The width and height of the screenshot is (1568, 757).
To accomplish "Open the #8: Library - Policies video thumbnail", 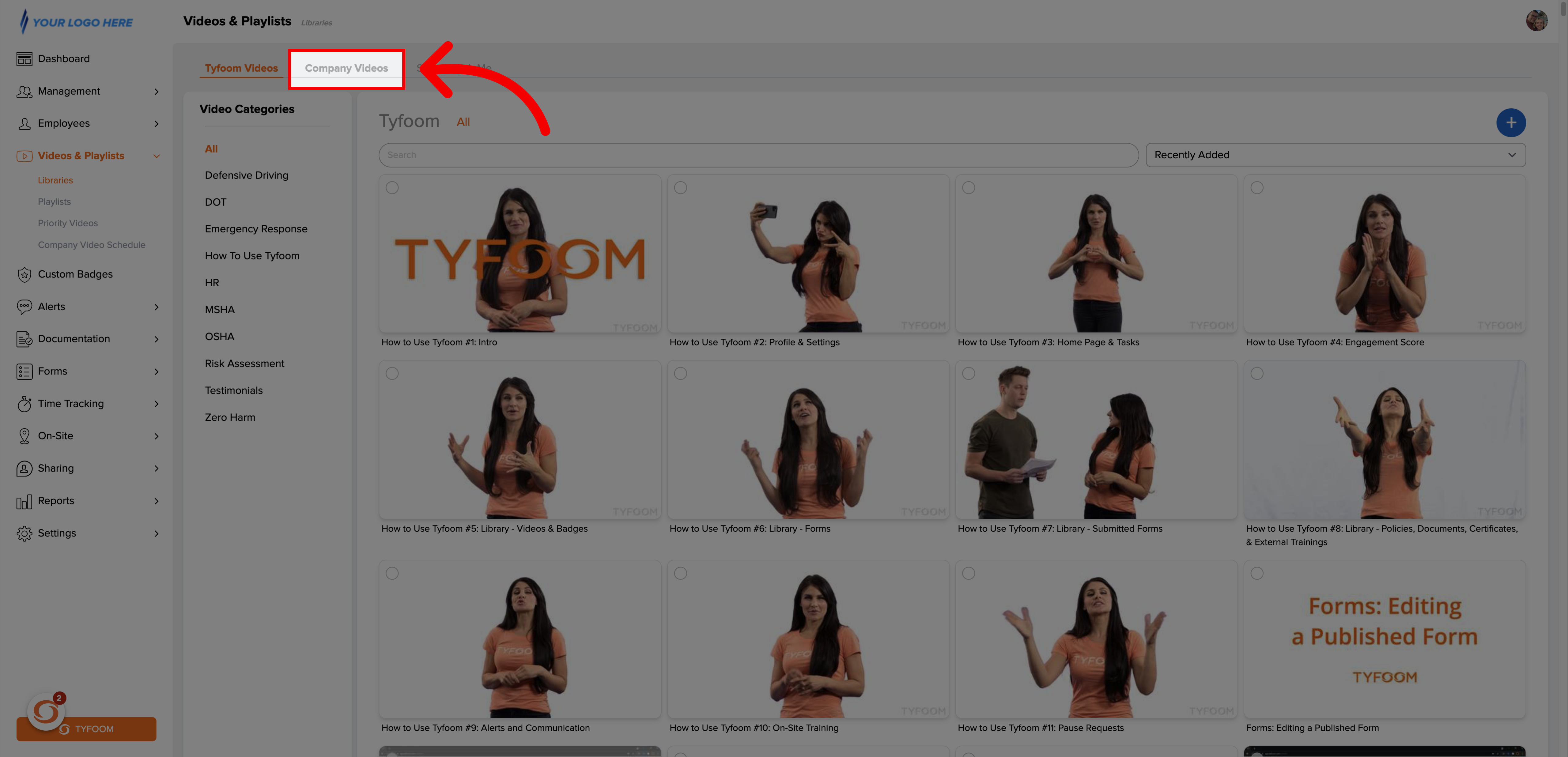I will click(1384, 440).
